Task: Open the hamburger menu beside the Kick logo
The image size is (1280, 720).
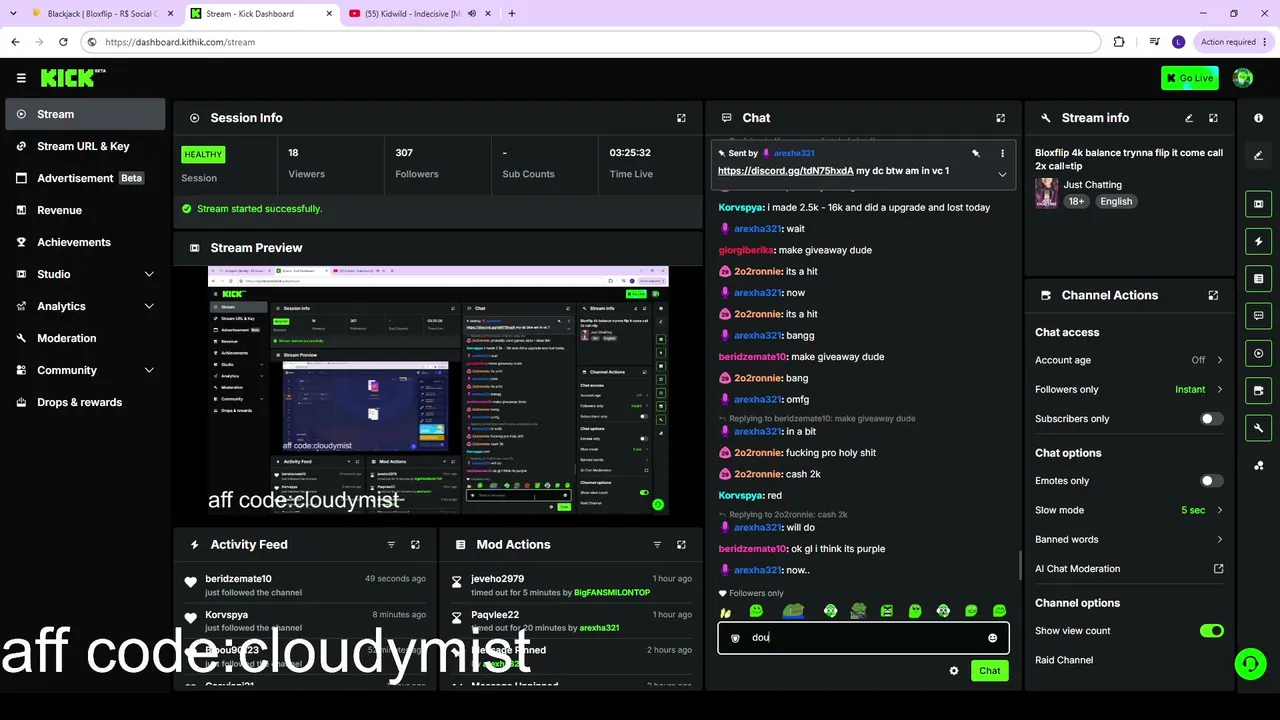Action: 21,78
